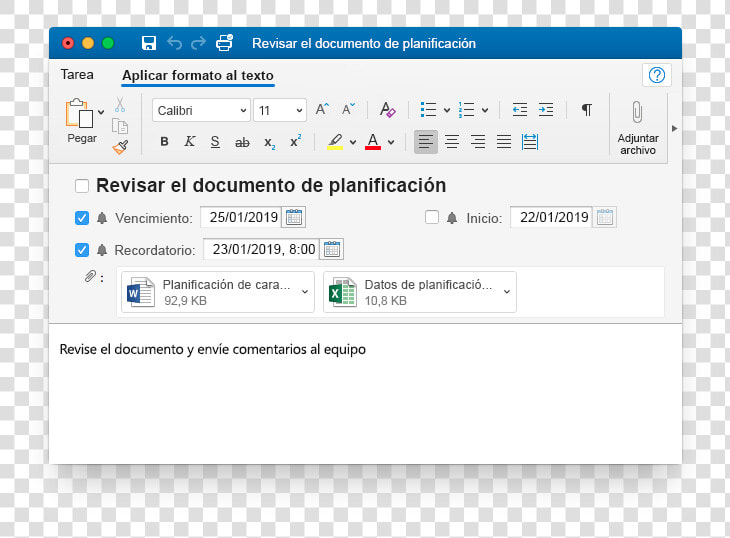Open font color dropdown arrow
This screenshot has height=538, width=730.
[391, 142]
